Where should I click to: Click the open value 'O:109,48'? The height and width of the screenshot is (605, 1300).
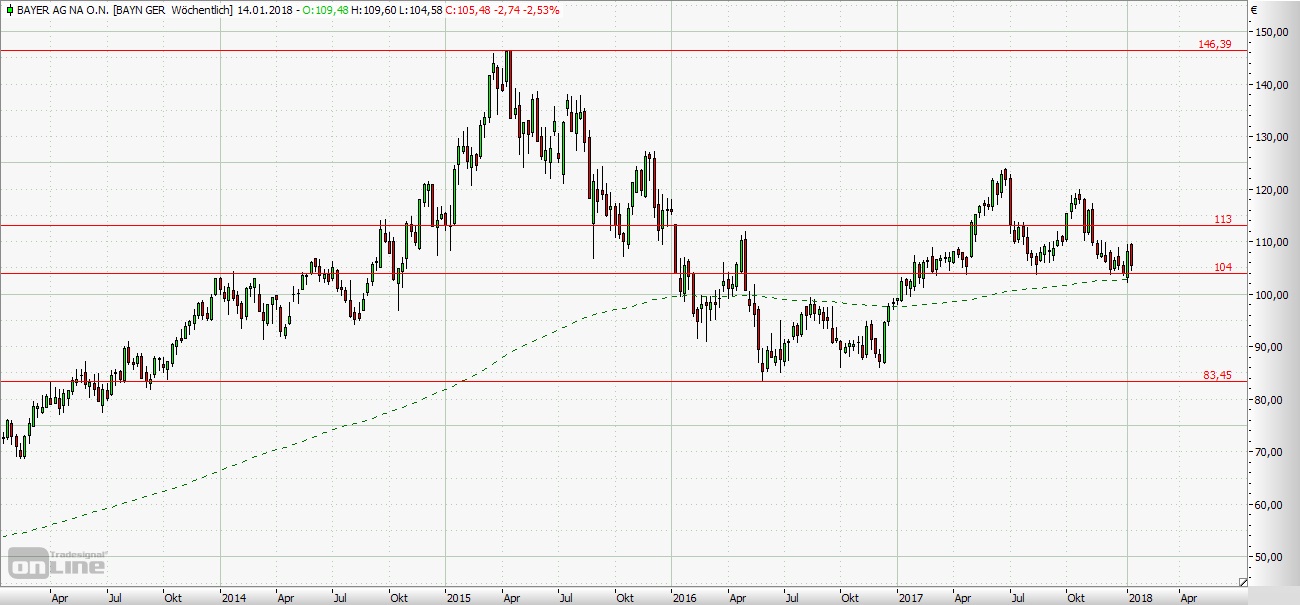[326, 10]
